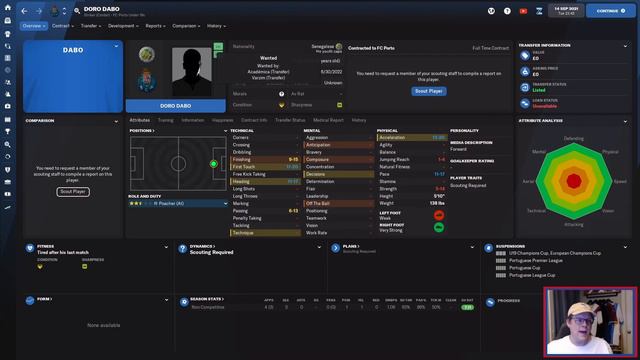Open the Season Stats link
640x360 pixels.
pyautogui.click(x=207, y=299)
